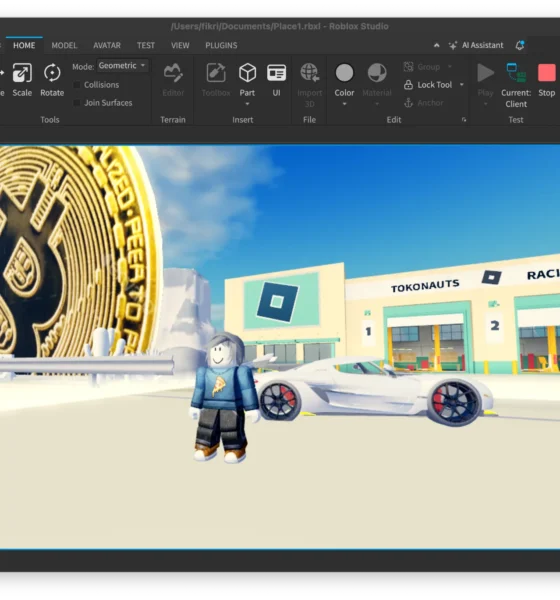The image size is (560, 600).
Task: Select the white sports car in viewport
Action: 373,390
